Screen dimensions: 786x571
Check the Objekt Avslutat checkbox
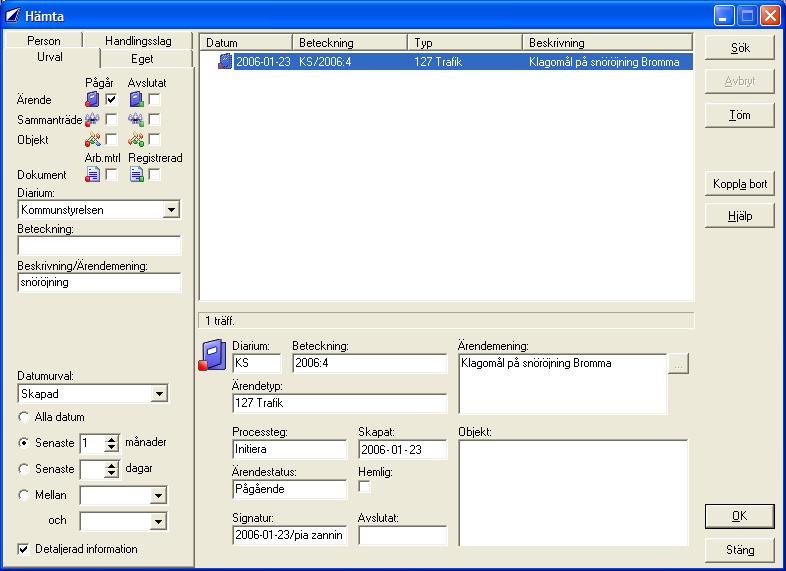click(x=154, y=139)
